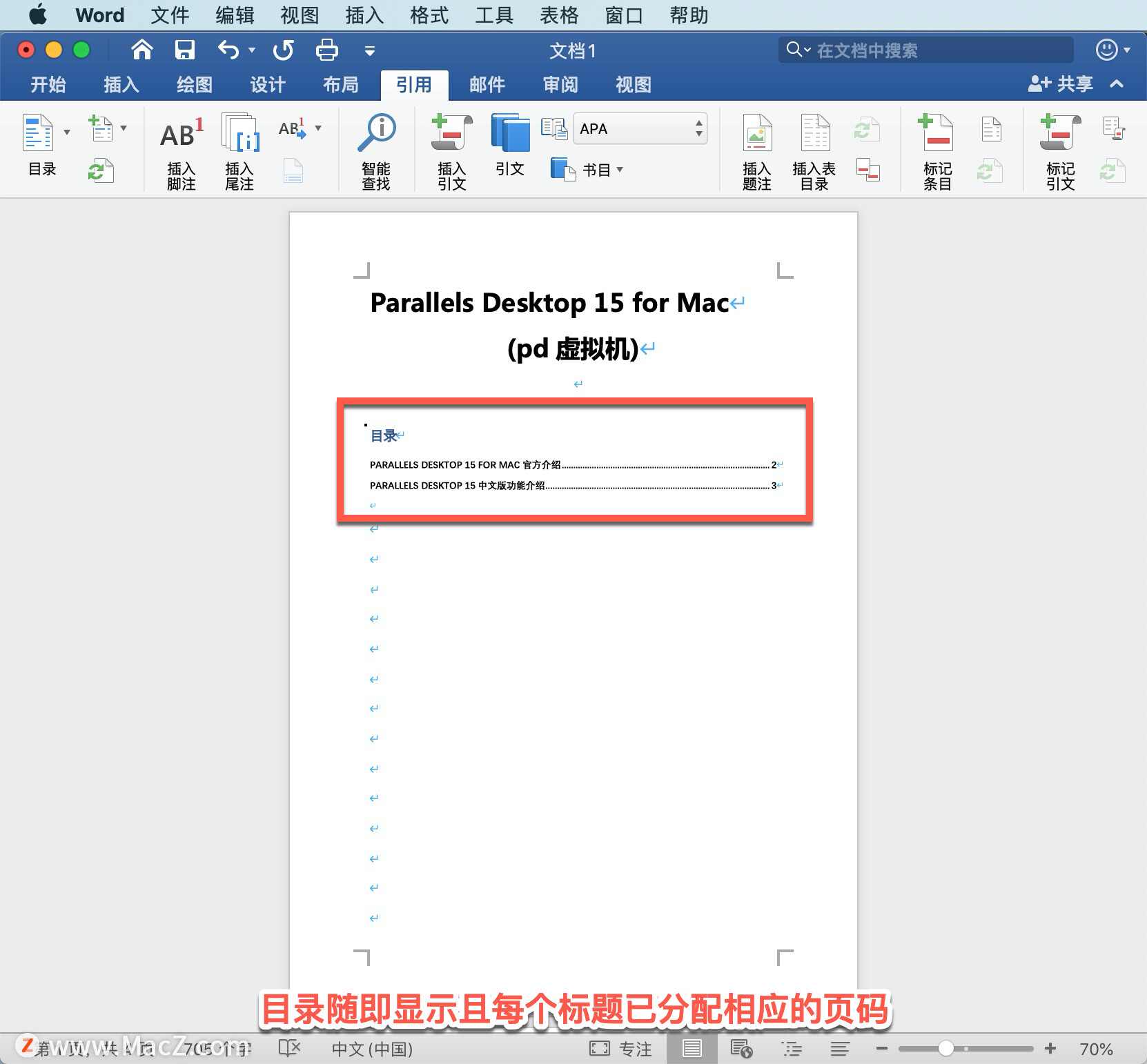Open customize quick access toolbar dropdown
This screenshot has width=1147, height=1064.
click(x=370, y=50)
